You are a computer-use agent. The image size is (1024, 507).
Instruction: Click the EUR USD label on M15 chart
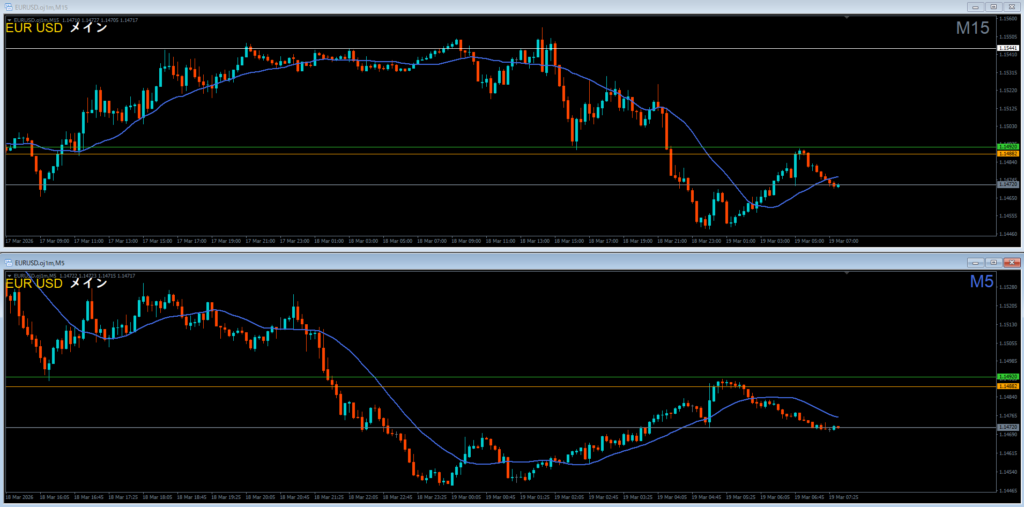coord(33,29)
